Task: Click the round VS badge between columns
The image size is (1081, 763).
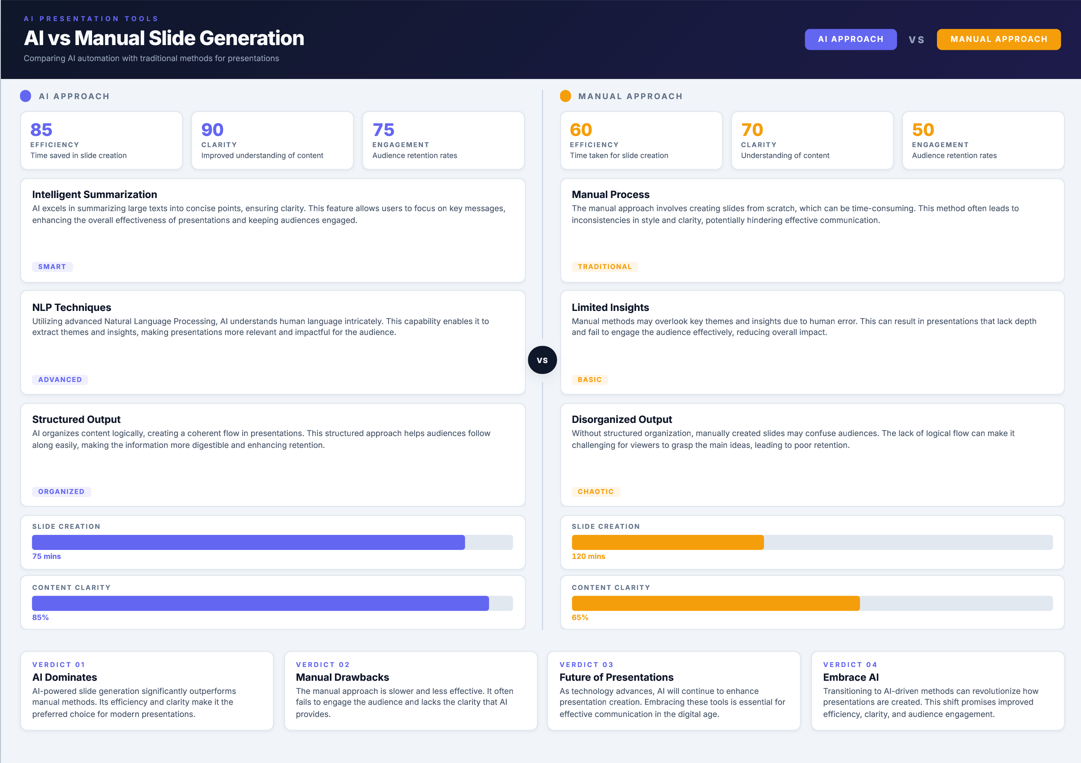Action: click(x=542, y=360)
